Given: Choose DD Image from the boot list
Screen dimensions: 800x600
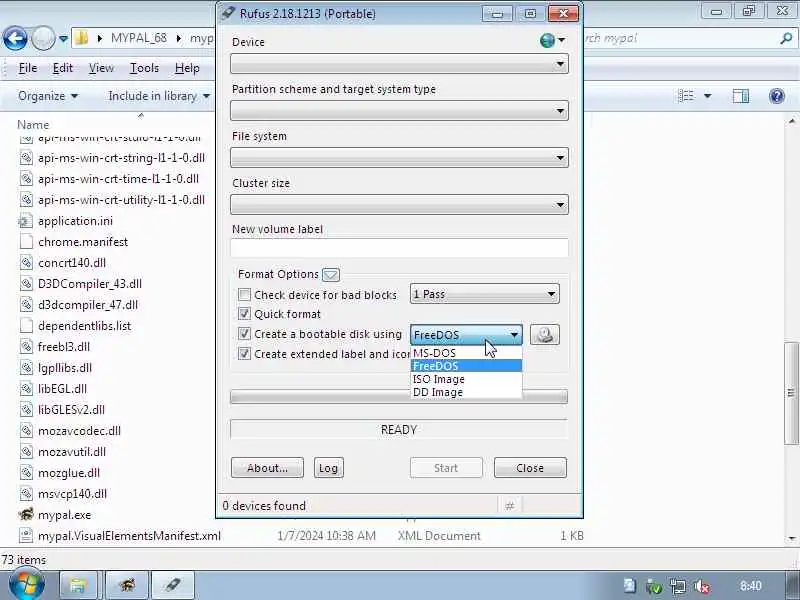Looking at the screenshot, I should [466, 392].
